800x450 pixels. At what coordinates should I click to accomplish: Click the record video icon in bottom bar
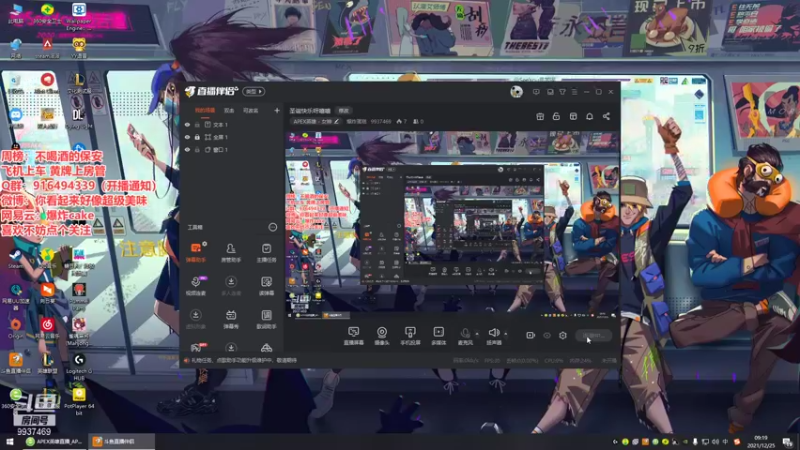click(531, 335)
